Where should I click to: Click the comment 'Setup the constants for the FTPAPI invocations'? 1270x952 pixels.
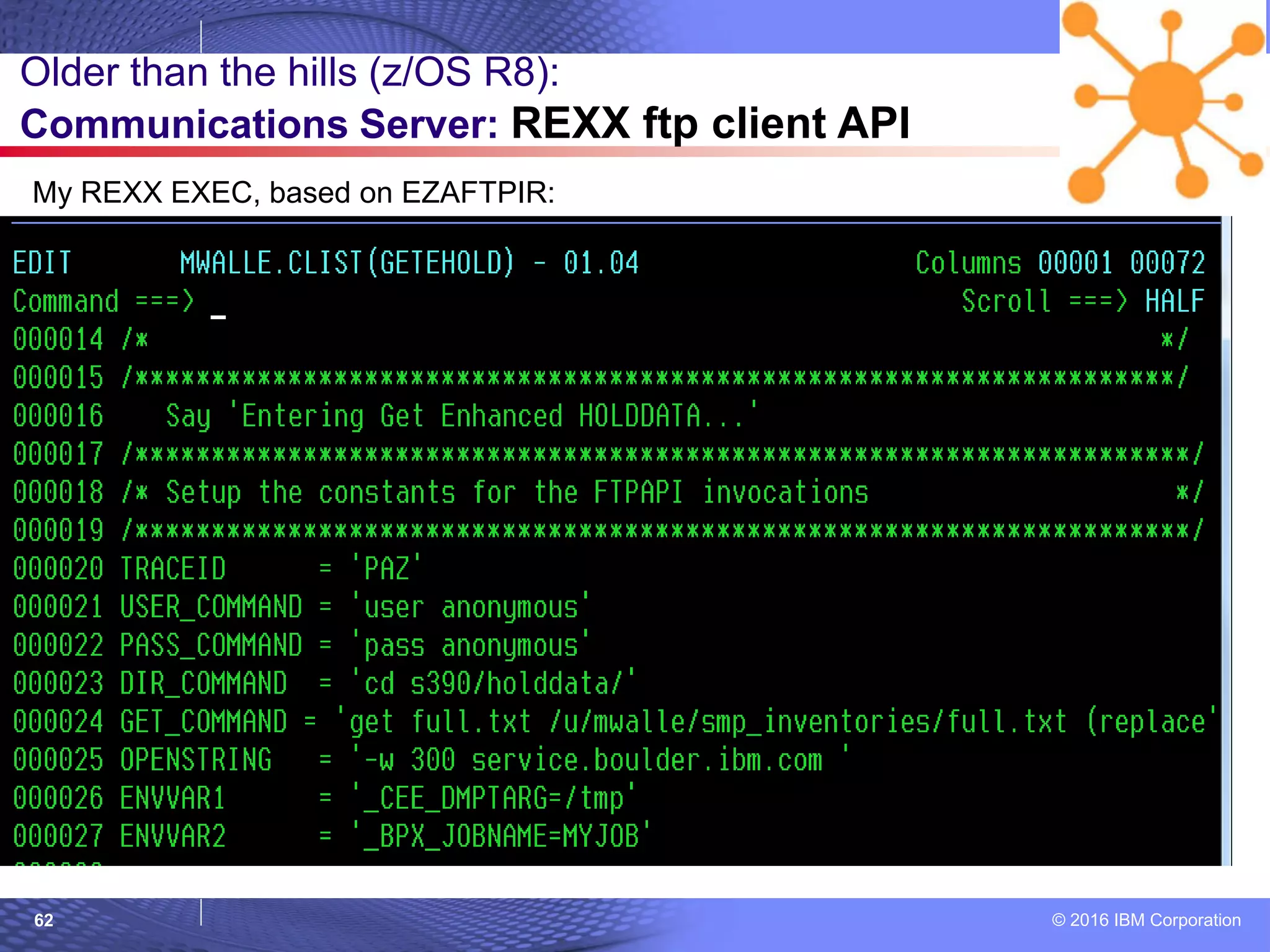point(517,493)
